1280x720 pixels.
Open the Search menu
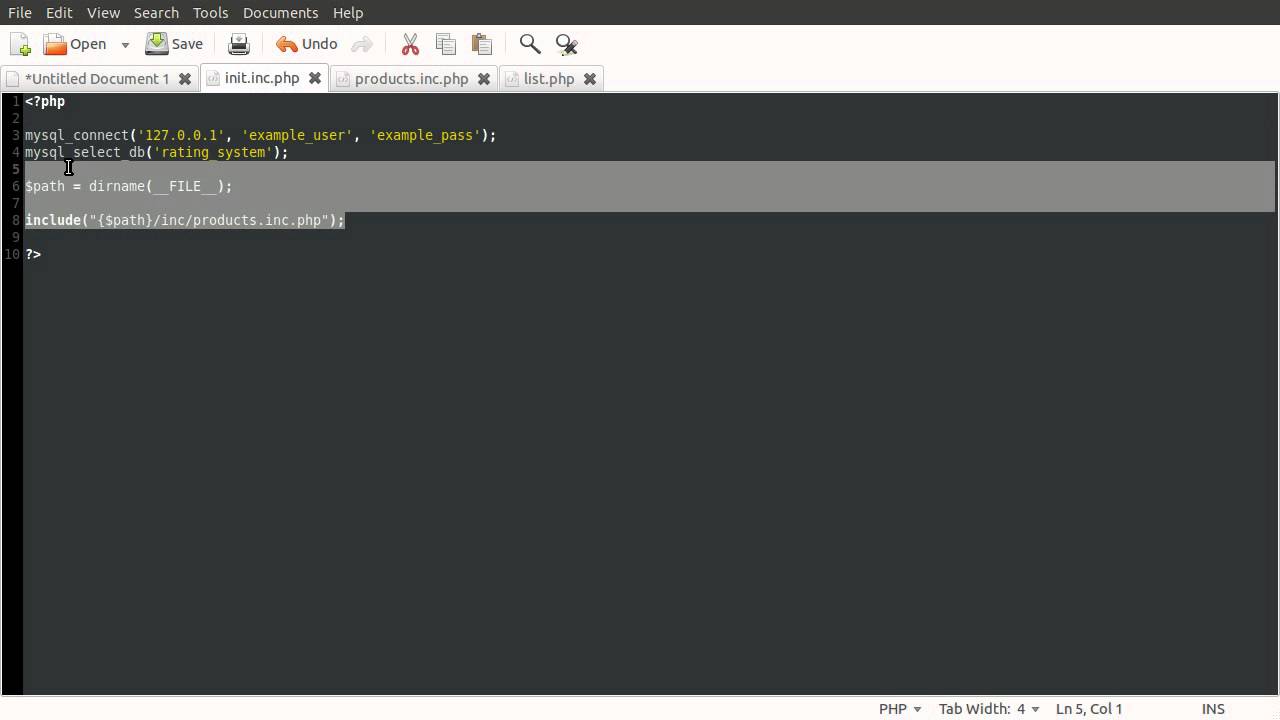[156, 12]
